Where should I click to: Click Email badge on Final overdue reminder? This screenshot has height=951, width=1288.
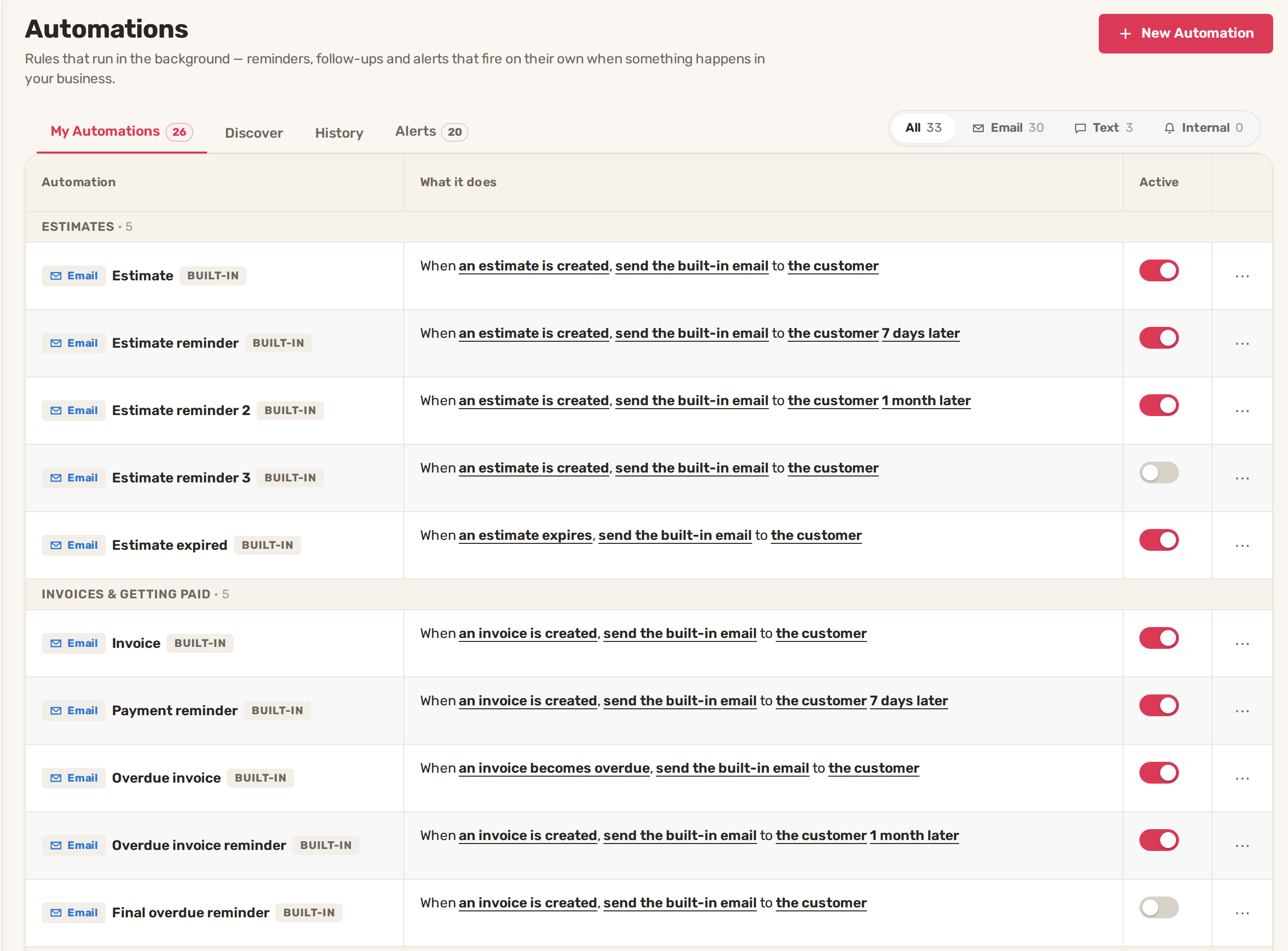pos(74,912)
